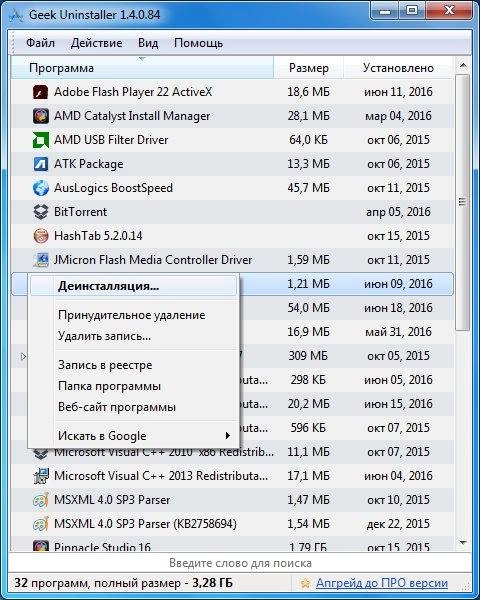Select the AusLogics BoostSpeed row
The image size is (480, 600).
pyautogui.click(x=232, y=188)
